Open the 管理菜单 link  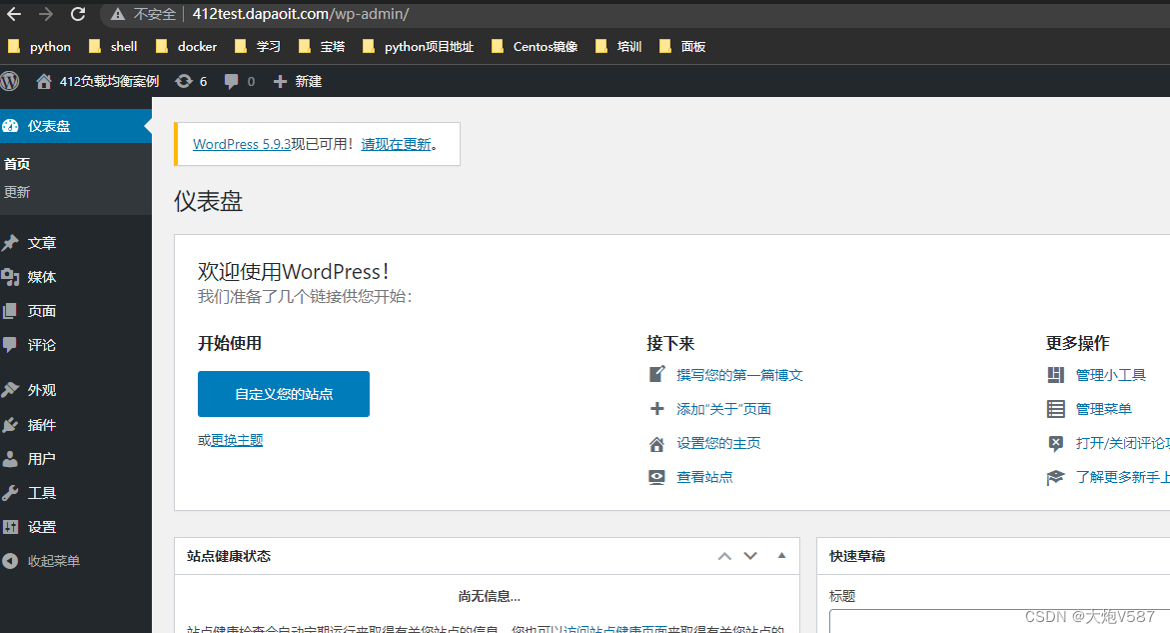click(x=1104, y=409)
